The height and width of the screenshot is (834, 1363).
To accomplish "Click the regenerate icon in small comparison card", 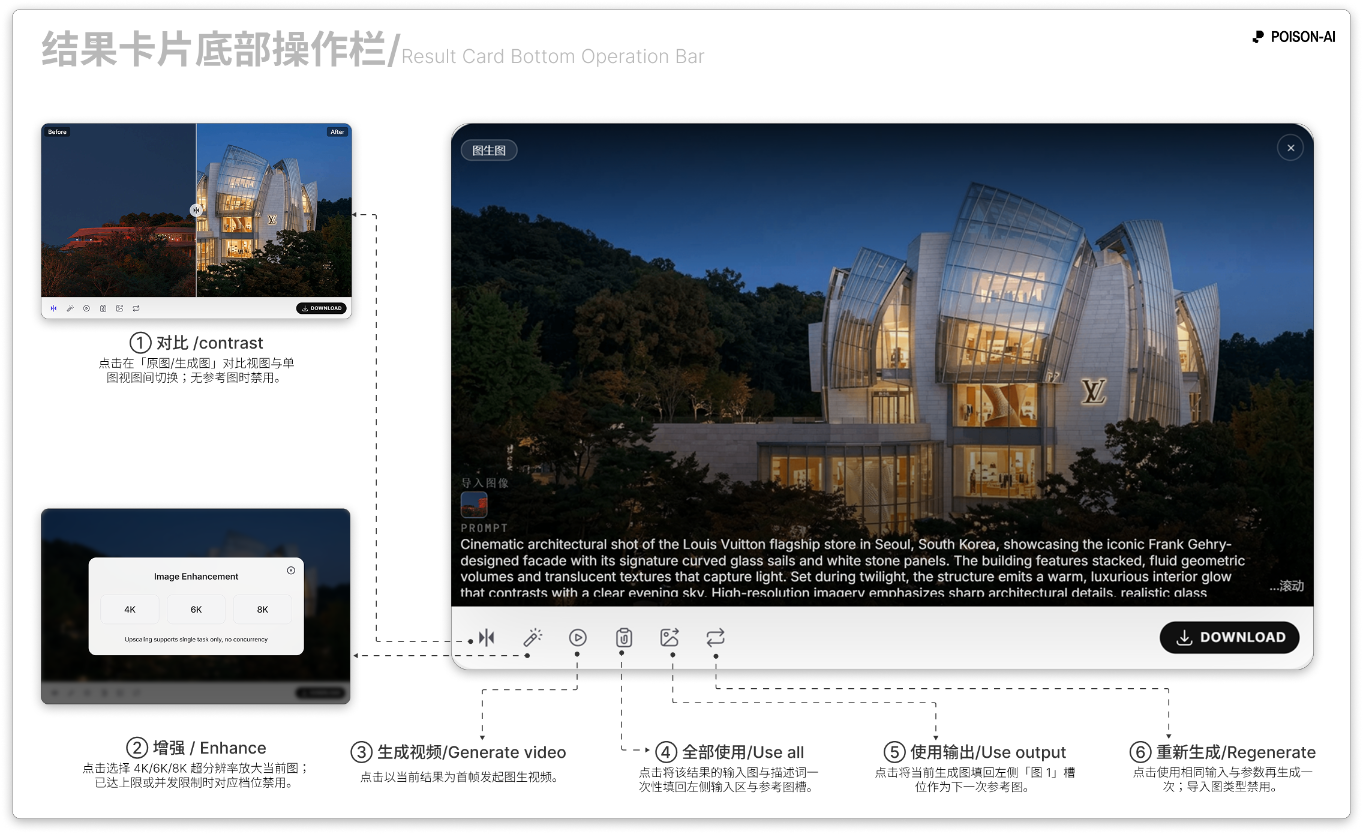I will coord(135,308).
